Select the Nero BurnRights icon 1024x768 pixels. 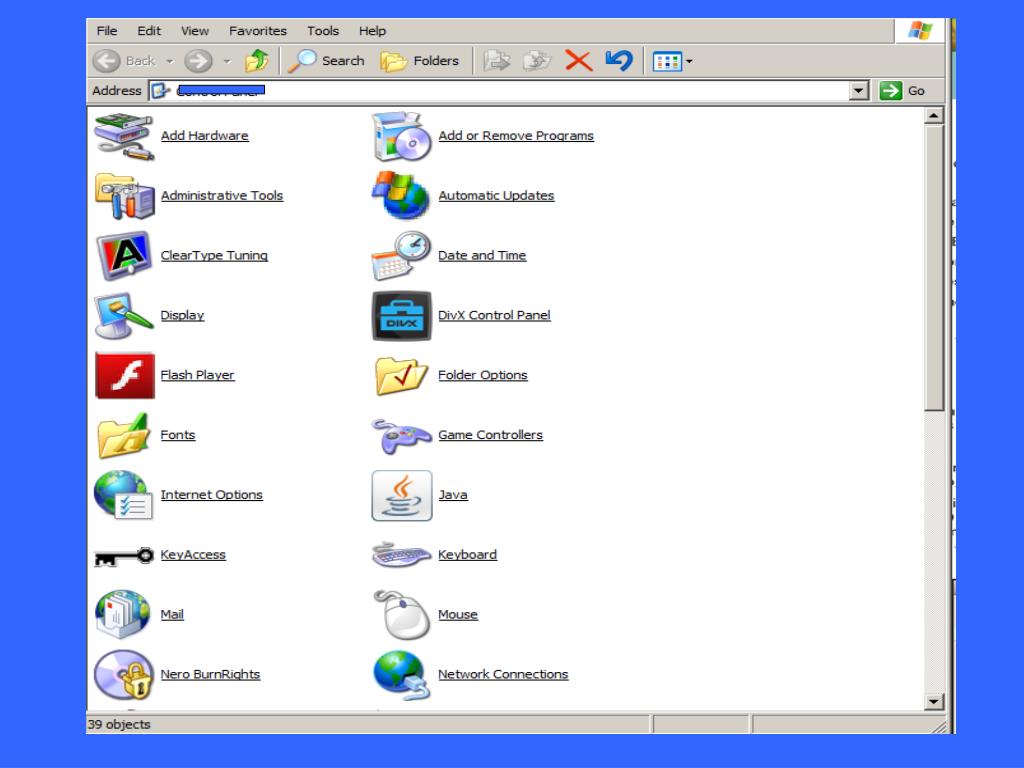[124, 675]
